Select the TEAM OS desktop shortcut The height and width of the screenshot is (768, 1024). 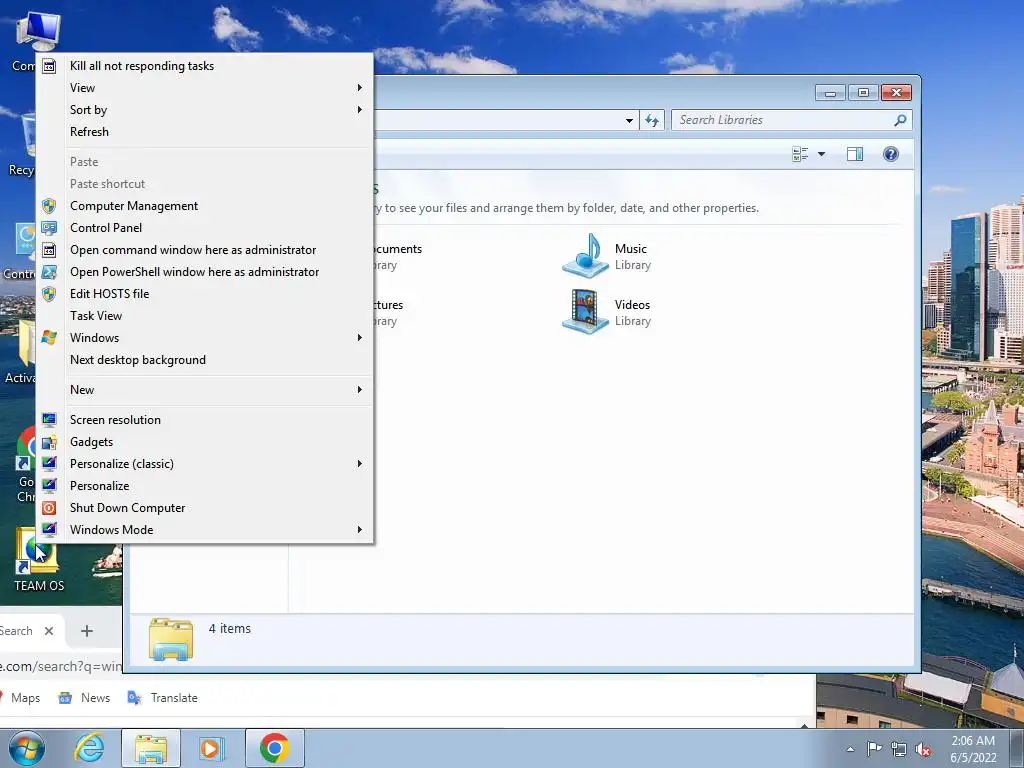pyautogui.click(x=39, y=560)
